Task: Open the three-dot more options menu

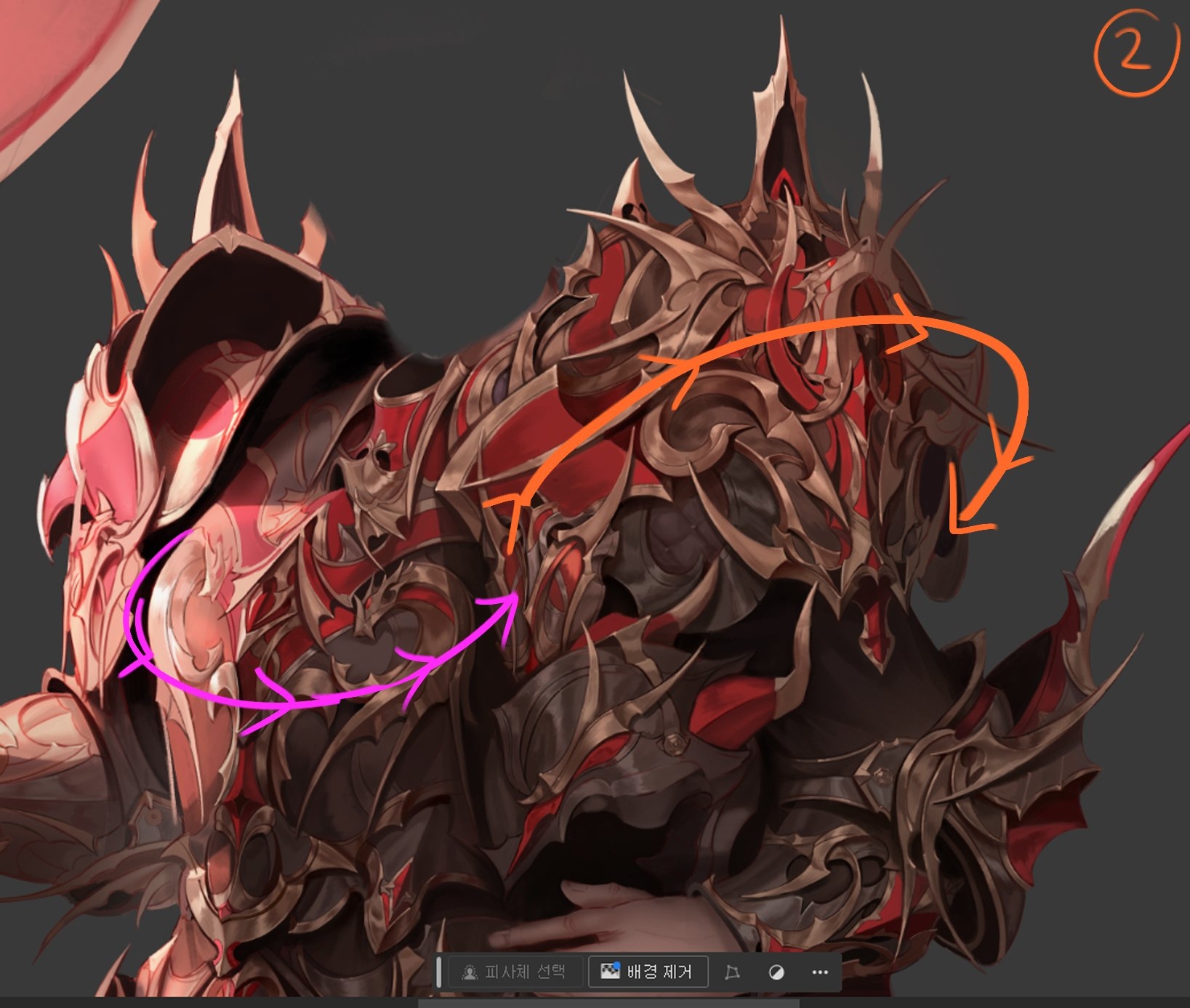Action: pyautogui.click(x=819, y=972)
